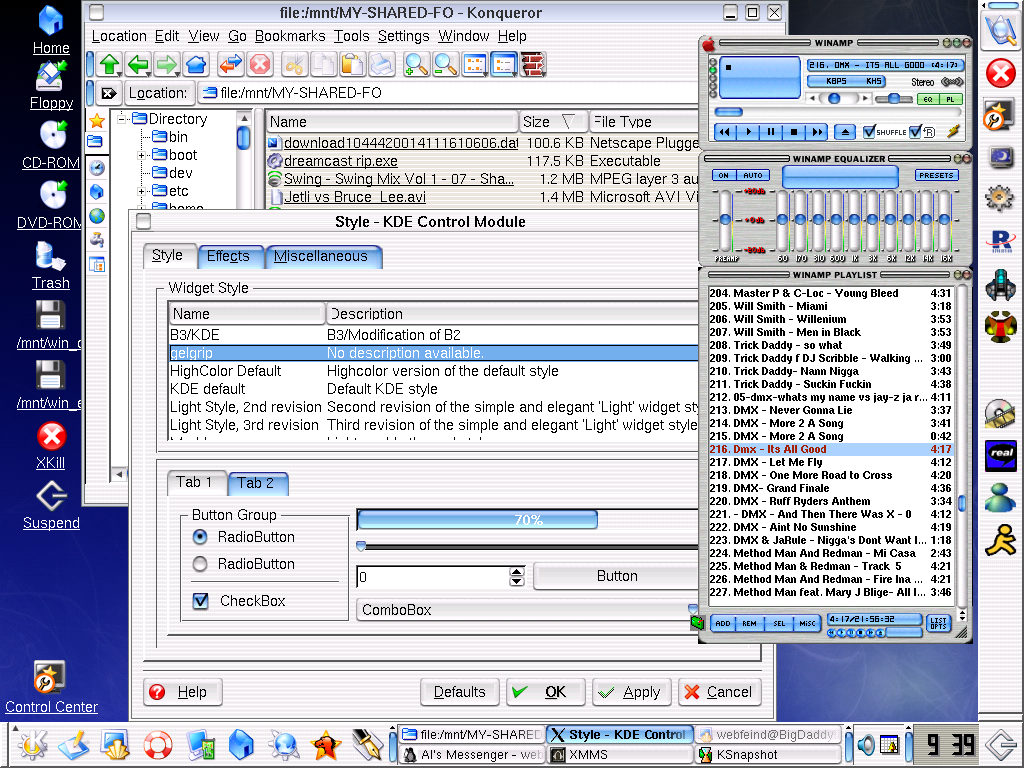This screenshot has height=768, width=1024.
Task: Reload the page in Konqueror toolbar
Action: click(231, 65)
